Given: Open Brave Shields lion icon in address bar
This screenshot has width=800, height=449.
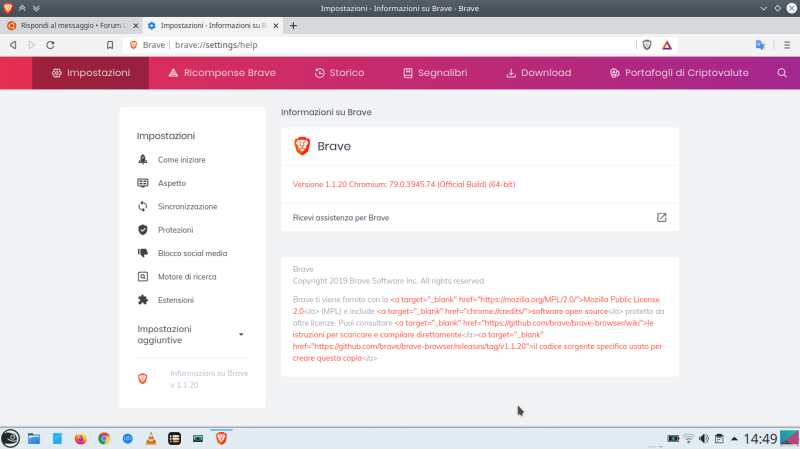Looking at the screenshot, I should coord(647,45).
